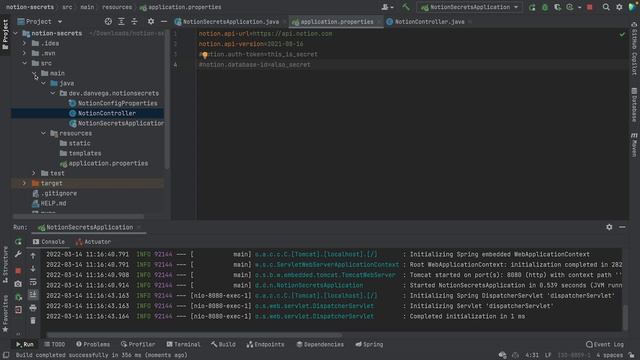The width and height of the screenshot is (640, 360).
Task: Switch to NotionSecretsApplication.java tab
Action: (231, 22)
